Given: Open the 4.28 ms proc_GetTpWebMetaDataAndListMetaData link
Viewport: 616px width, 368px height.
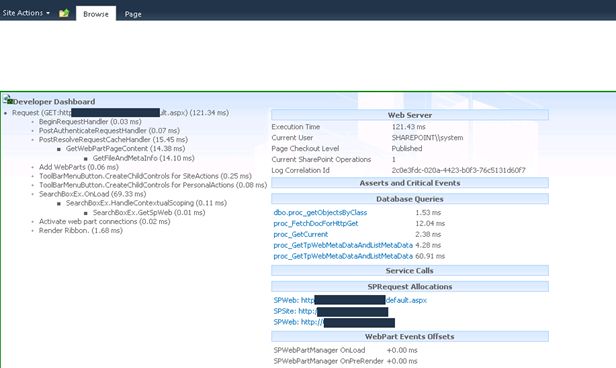Looking at the screenshot, I should (343, 245).
